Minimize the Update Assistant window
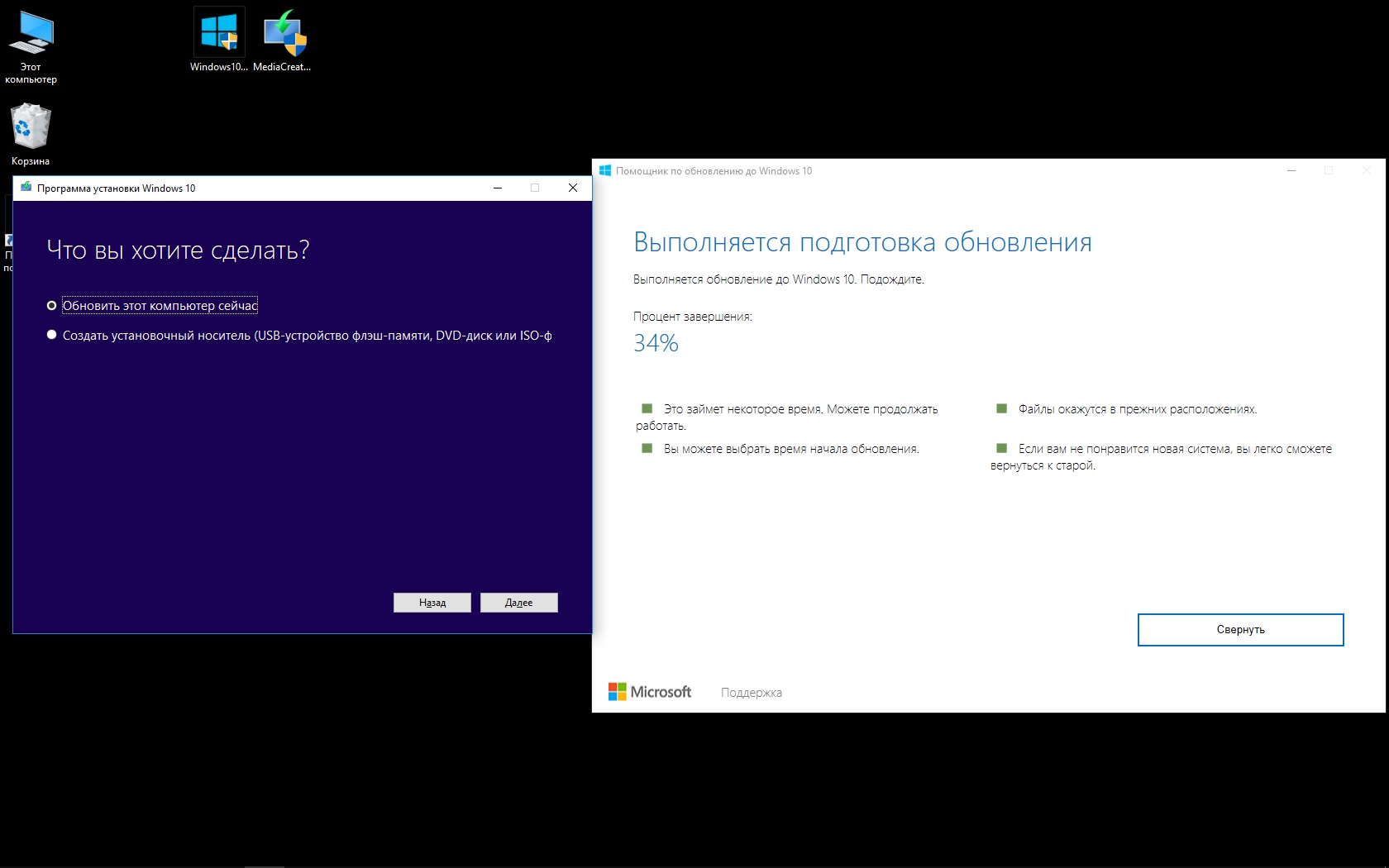This screenshot has width=1389, height=868. pos(1291,171)
